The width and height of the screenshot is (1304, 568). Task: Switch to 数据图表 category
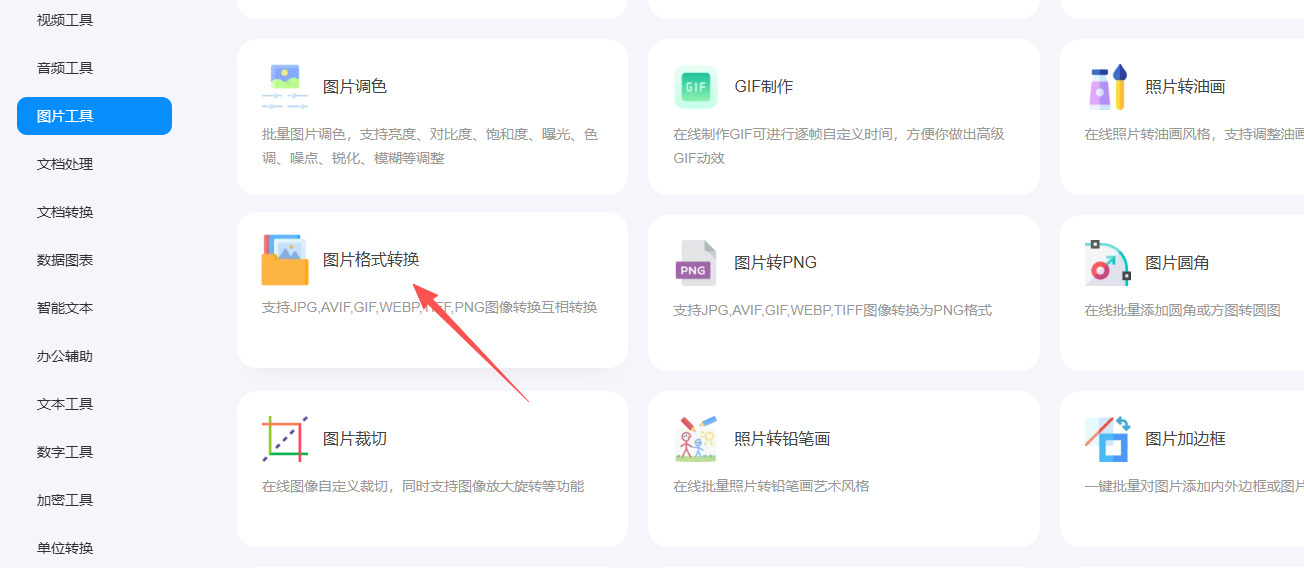(65, 260)
